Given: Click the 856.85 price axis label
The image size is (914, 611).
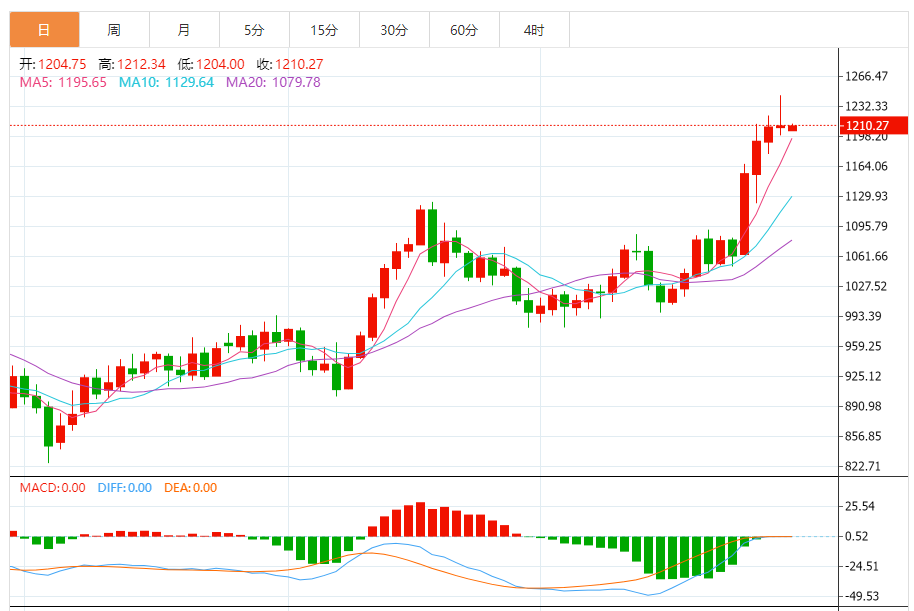Looking at the screenshot, I should point(863,436).
